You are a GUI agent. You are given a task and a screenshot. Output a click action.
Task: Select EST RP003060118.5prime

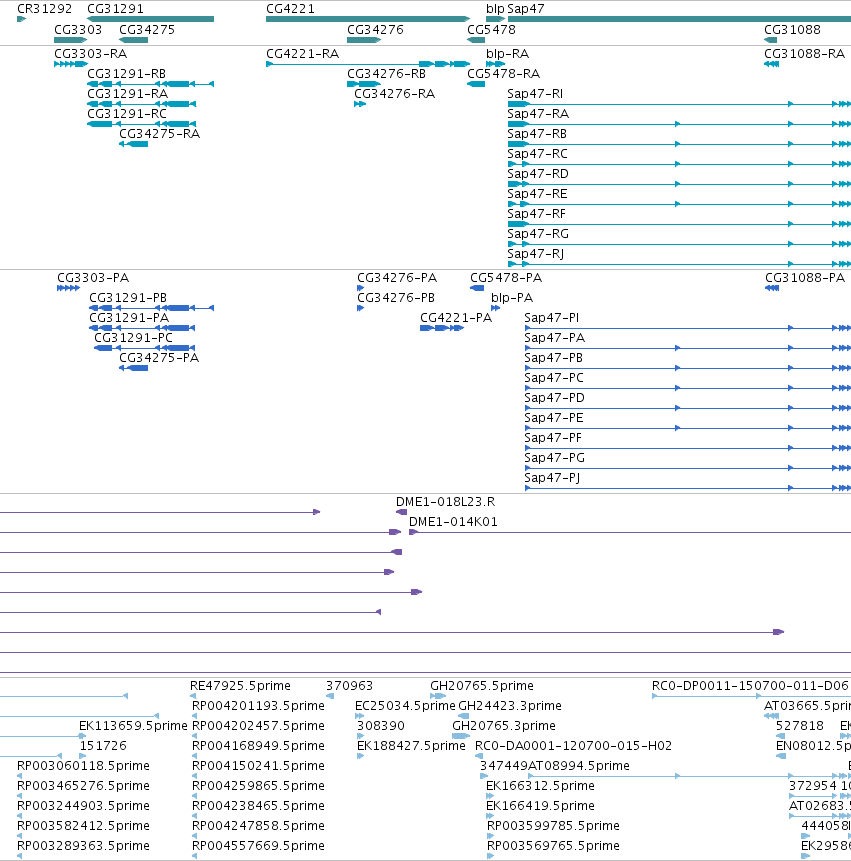coord(83,766)
